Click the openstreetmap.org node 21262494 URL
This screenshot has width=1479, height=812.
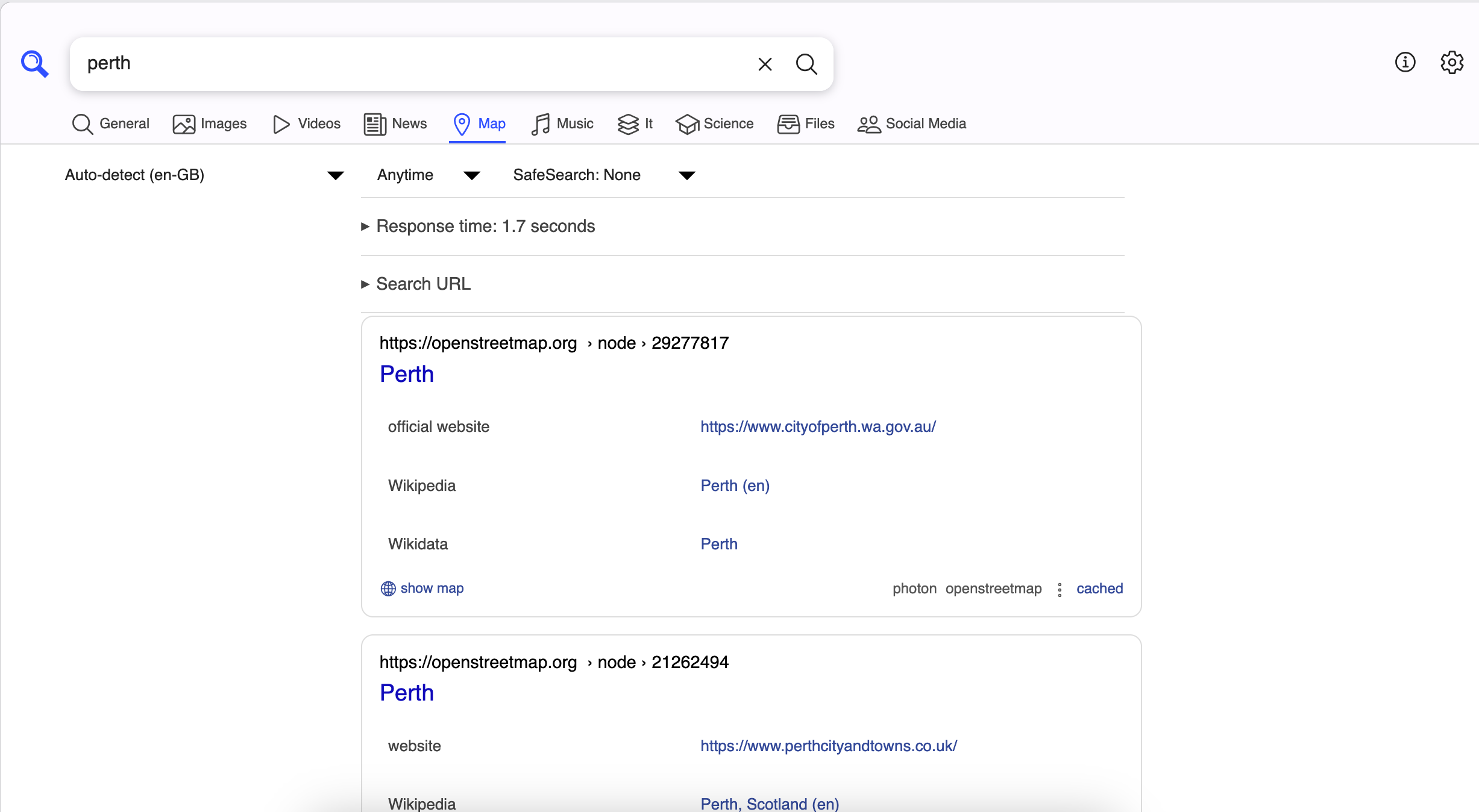pos(554,662)
